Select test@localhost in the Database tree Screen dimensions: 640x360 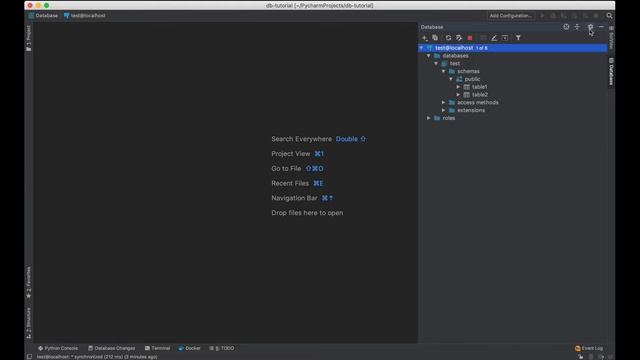tap(513, 48)
